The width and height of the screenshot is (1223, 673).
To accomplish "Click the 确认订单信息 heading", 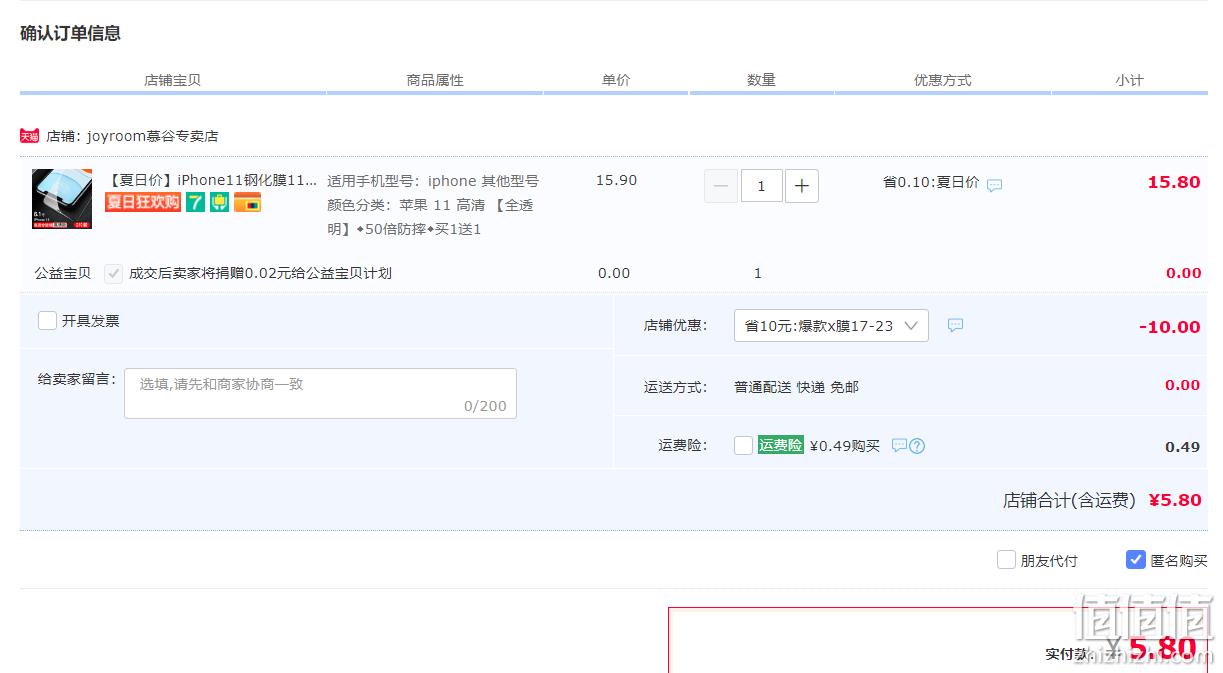I will (70, 33).
